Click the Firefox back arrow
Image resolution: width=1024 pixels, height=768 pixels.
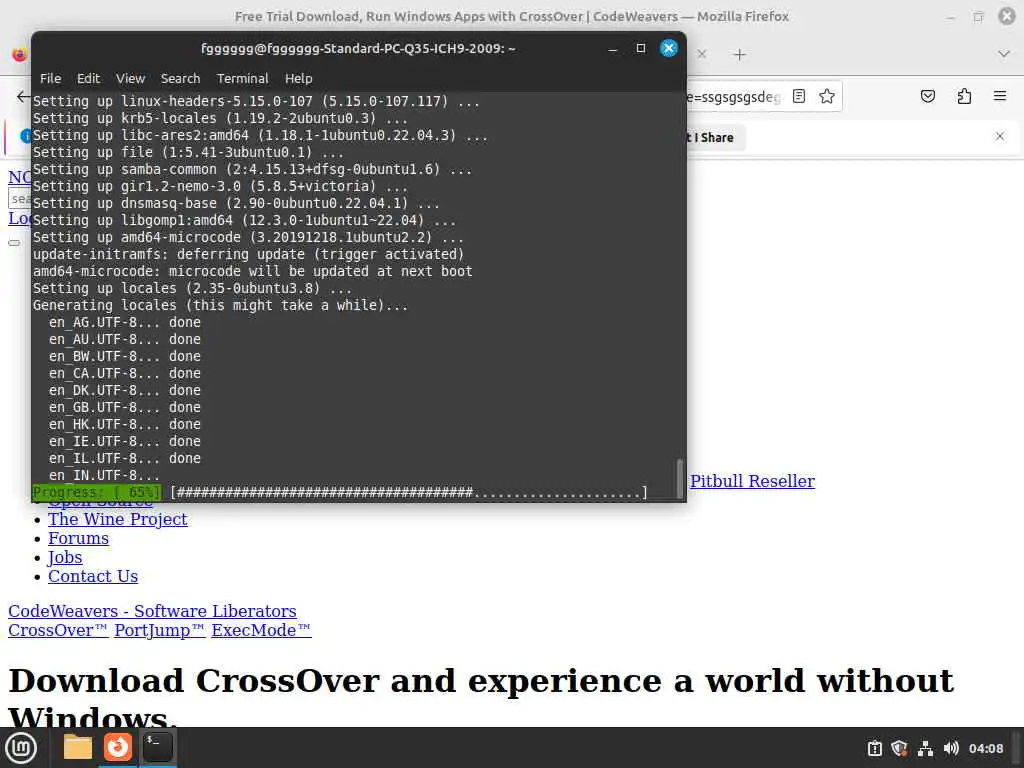click(x=23, y=97)
